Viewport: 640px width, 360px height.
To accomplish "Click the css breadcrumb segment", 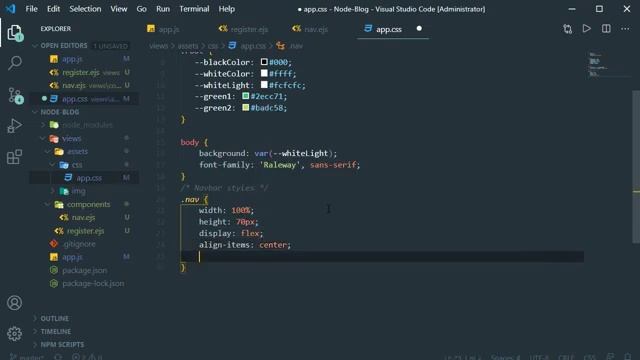I will click(213, 46).
